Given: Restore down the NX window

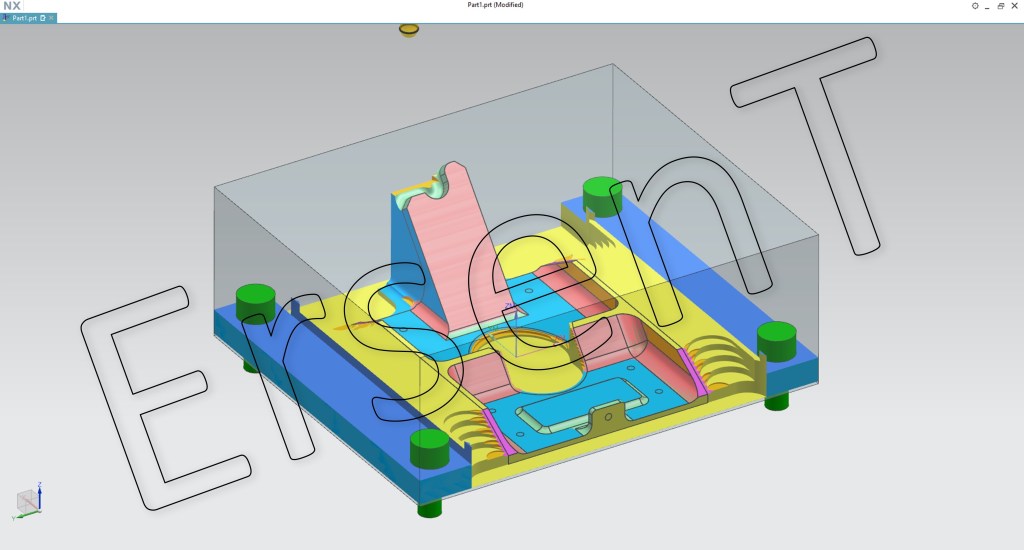Looking at the screenshot, I should click(x=1001, y=6).
